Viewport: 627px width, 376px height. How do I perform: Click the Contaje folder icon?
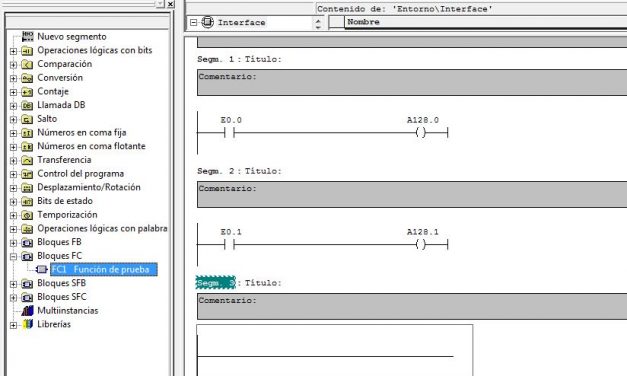[27, 92]
